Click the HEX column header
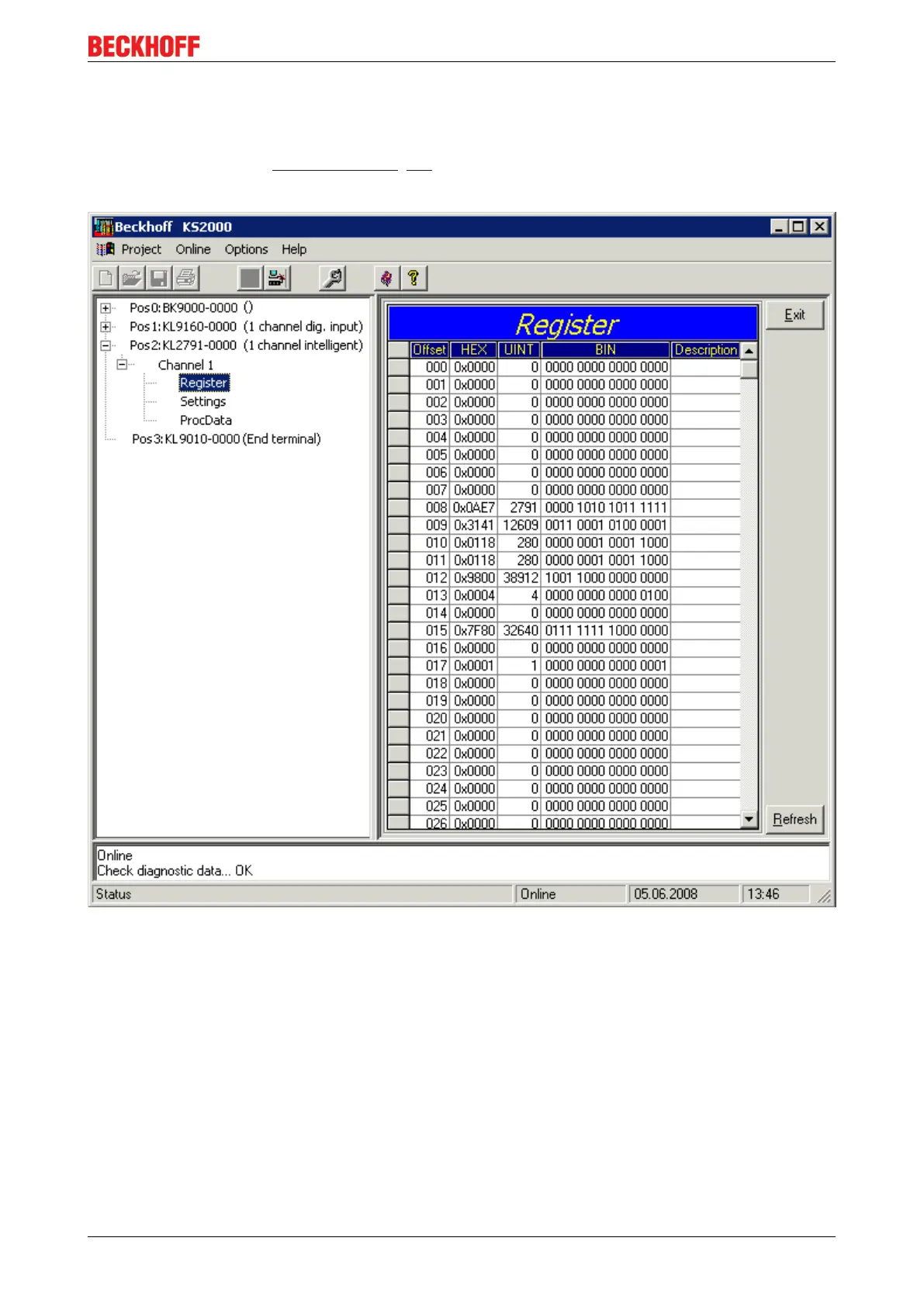Image resolution: width=924 pixels, height=1307 pixels. (473, 350)
